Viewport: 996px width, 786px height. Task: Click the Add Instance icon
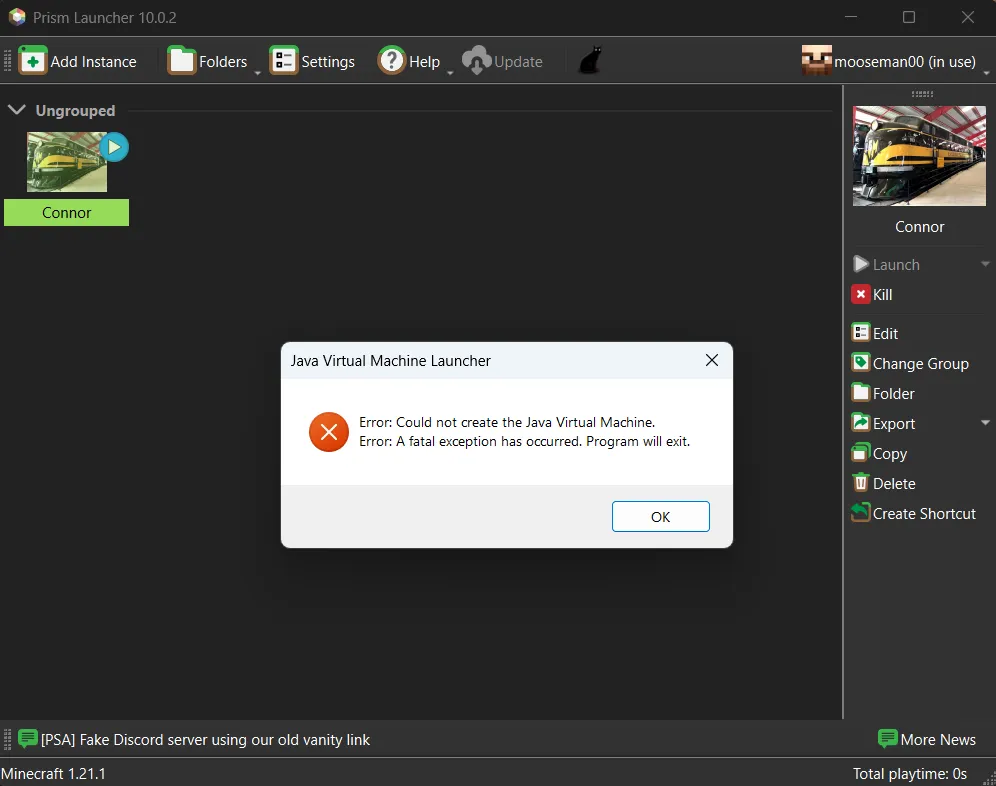pyautogui.click(x=33, y=60)
